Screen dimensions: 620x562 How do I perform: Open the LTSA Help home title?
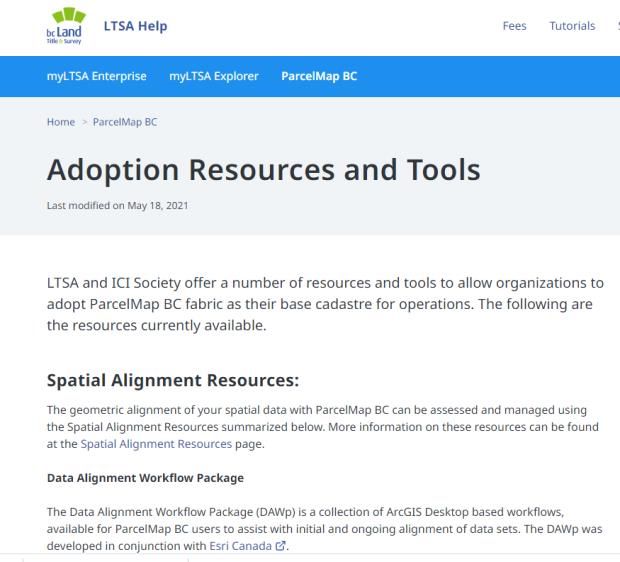[136, 26]
